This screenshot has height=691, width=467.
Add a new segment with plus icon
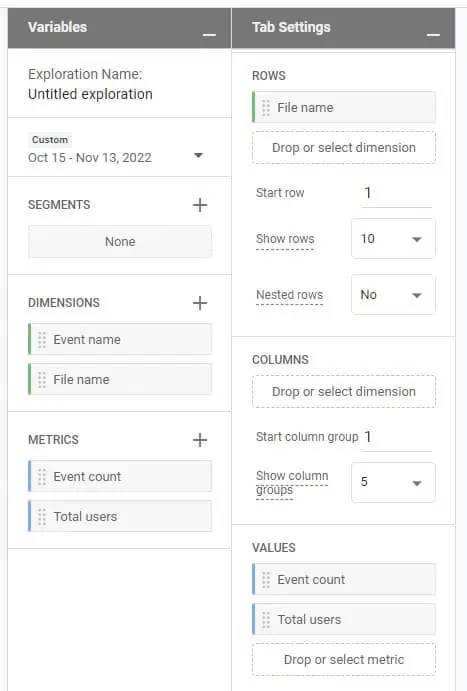(x=200, y=205)
